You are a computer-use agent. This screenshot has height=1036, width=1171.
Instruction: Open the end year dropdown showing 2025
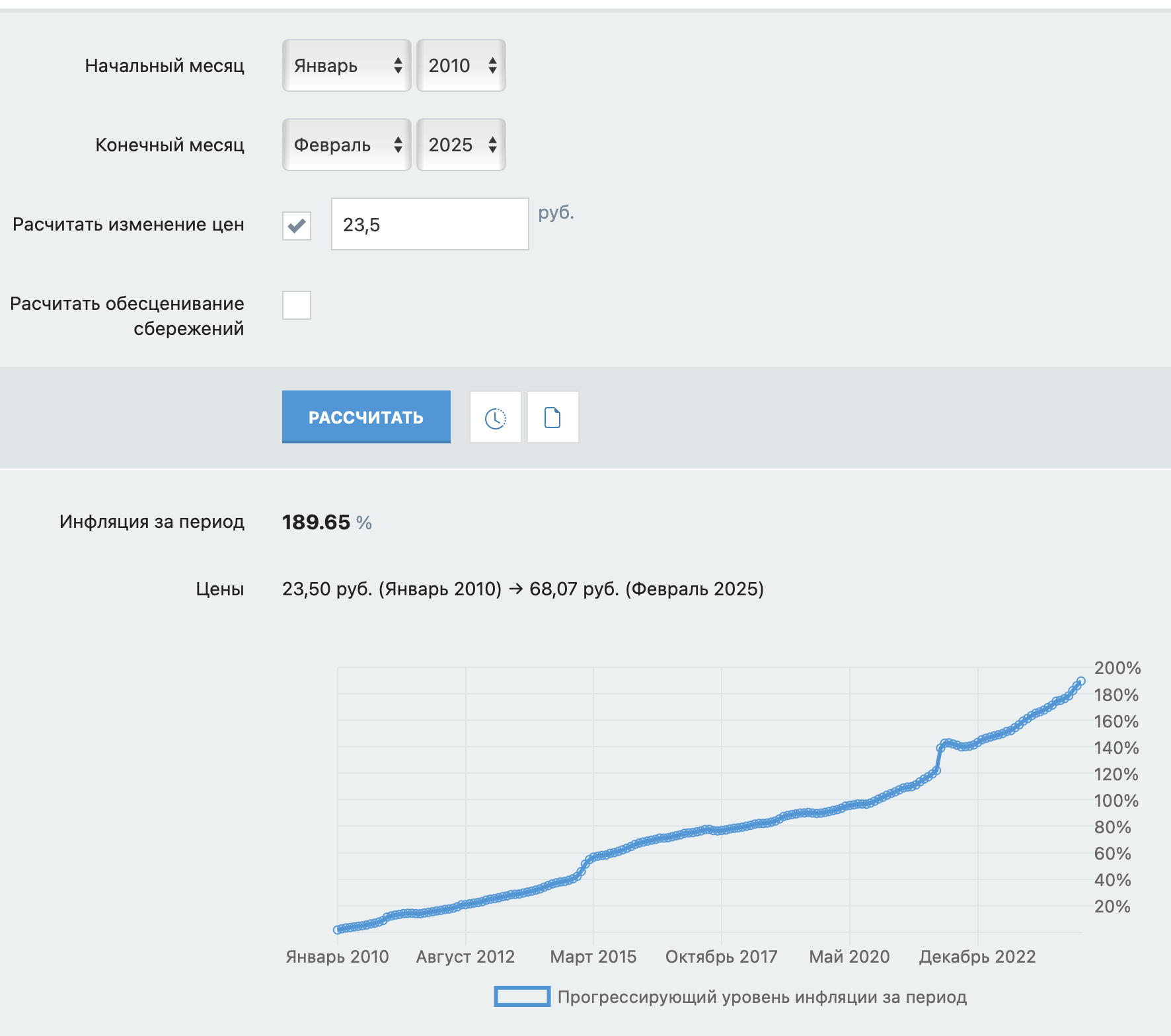(x=461, y=145)
